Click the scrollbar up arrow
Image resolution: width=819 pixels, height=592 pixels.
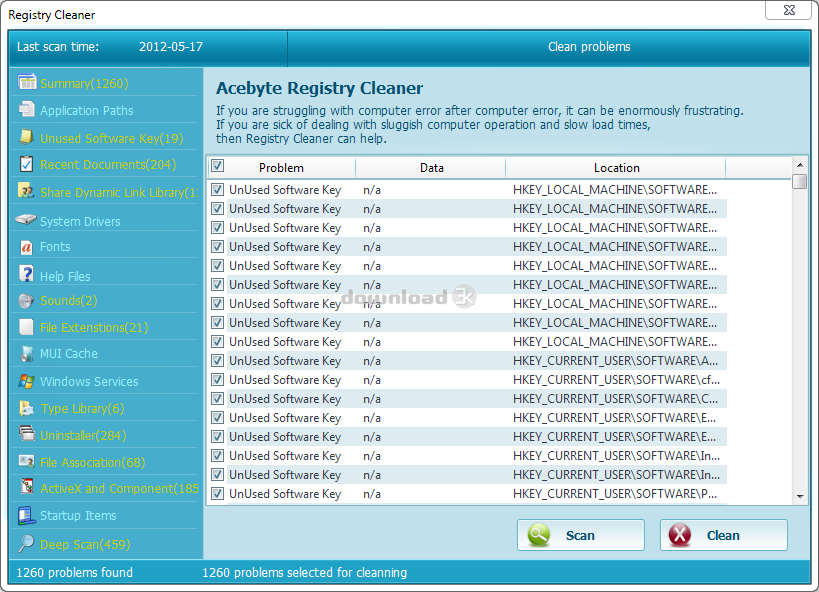click(800, 165)
